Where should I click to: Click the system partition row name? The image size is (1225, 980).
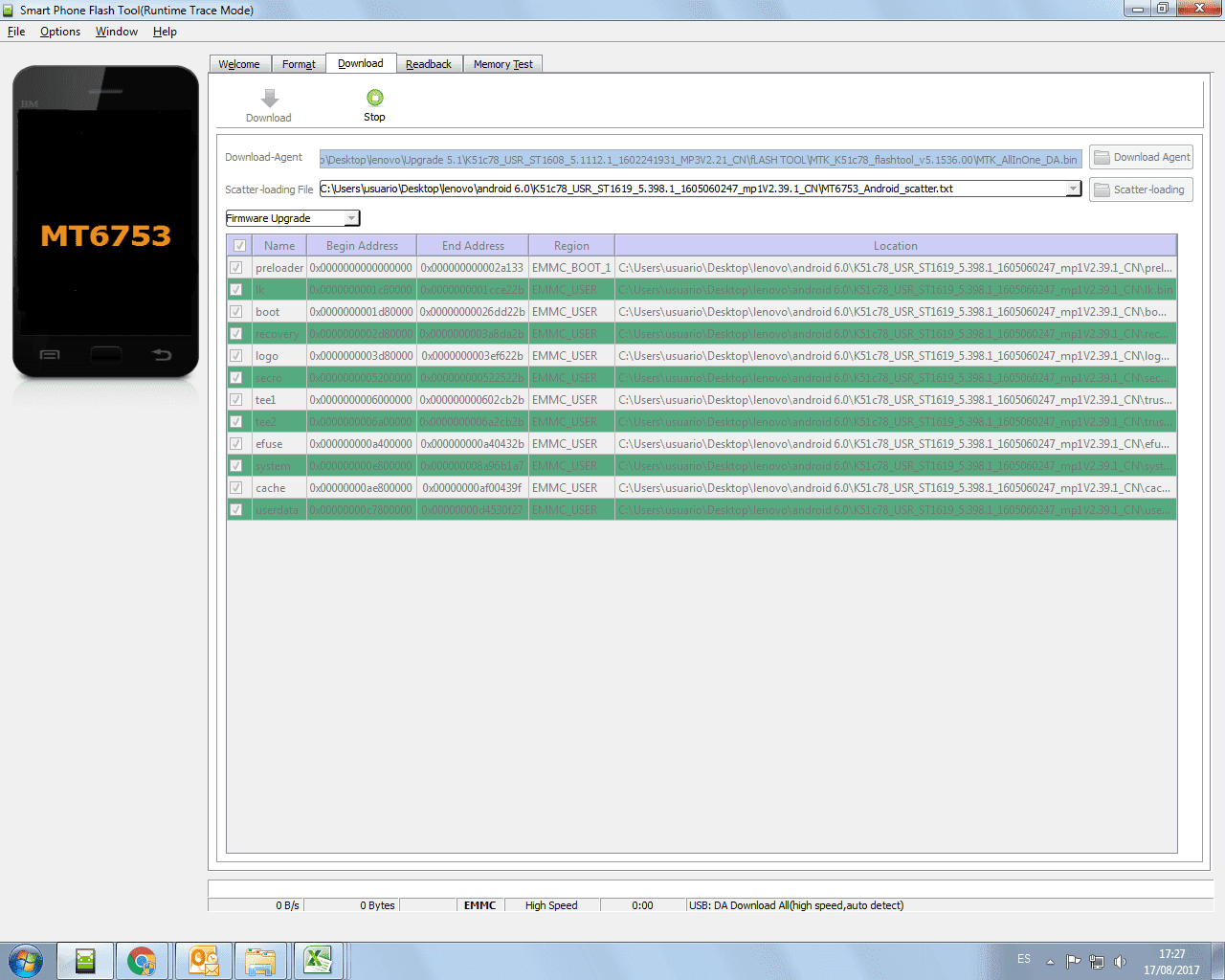tap(279, 466)
